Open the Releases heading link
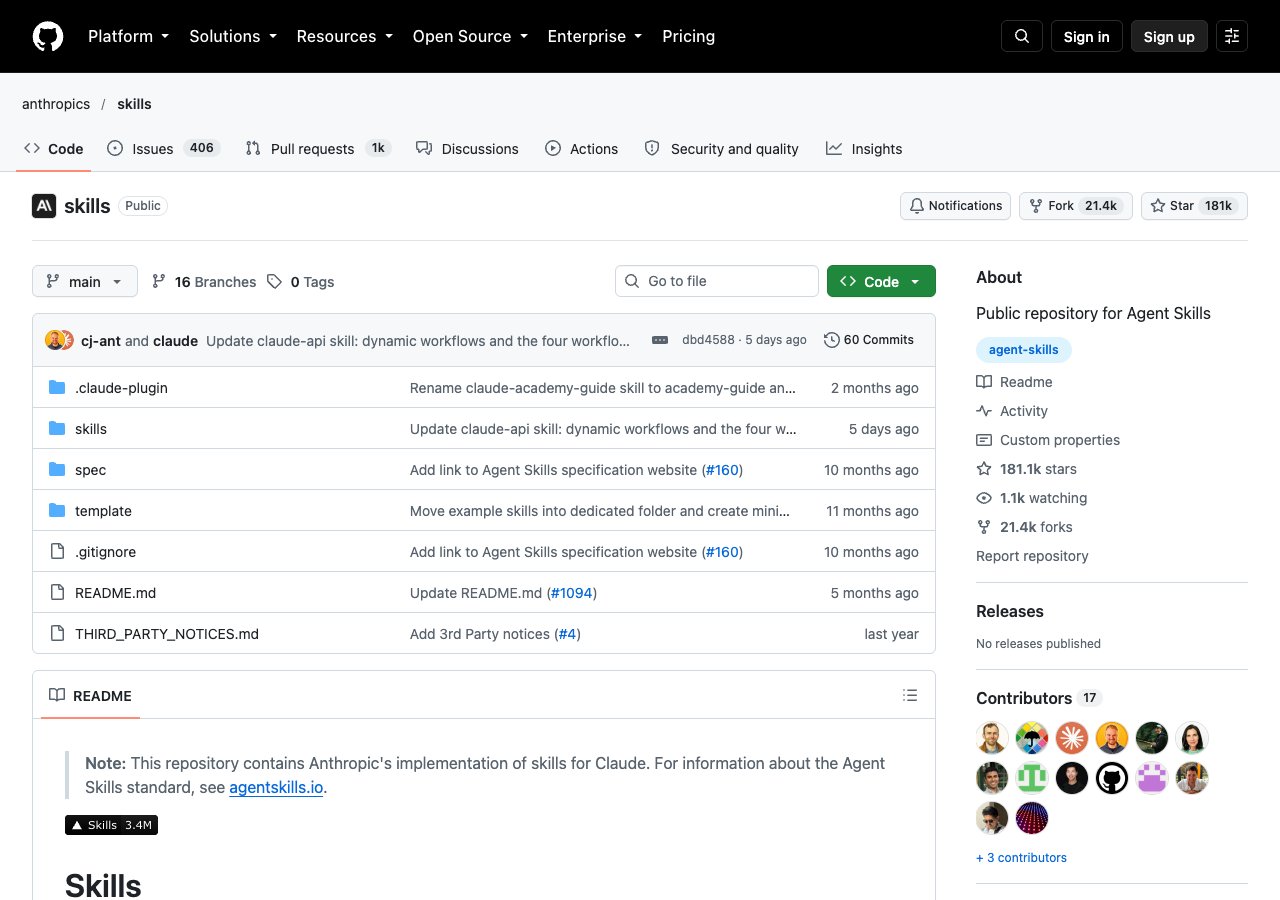1280x900 pixels. coord(1010,611)
